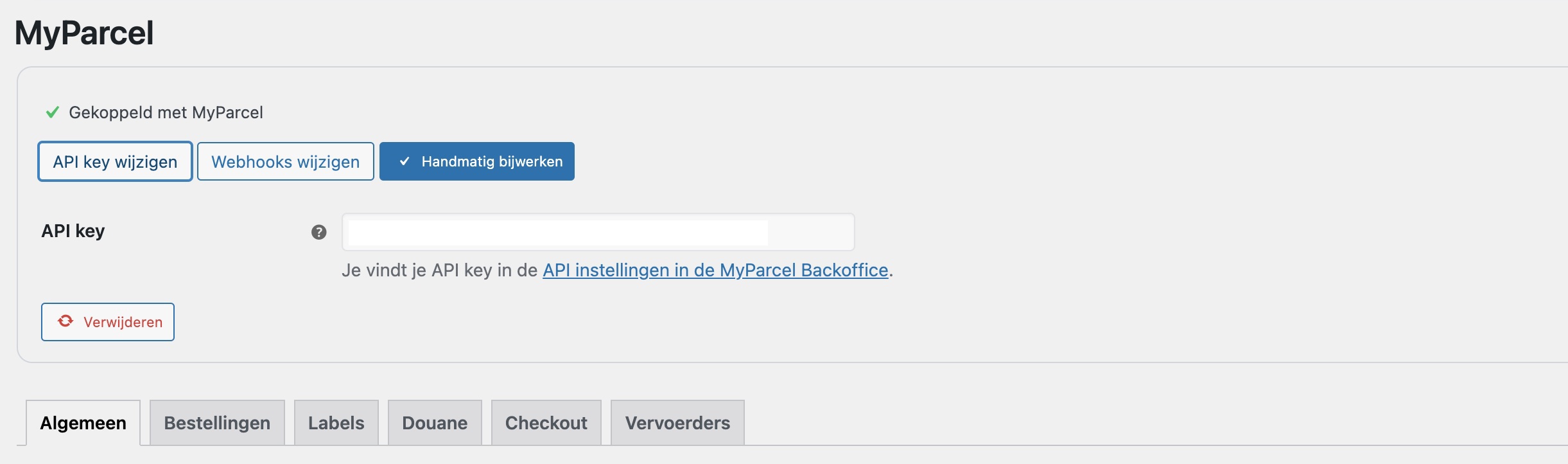Viewport: 1568px width, 464px height.
Task: Click the checkmark icon in Handmatig bijwerken
Action: tap(405, 161)
